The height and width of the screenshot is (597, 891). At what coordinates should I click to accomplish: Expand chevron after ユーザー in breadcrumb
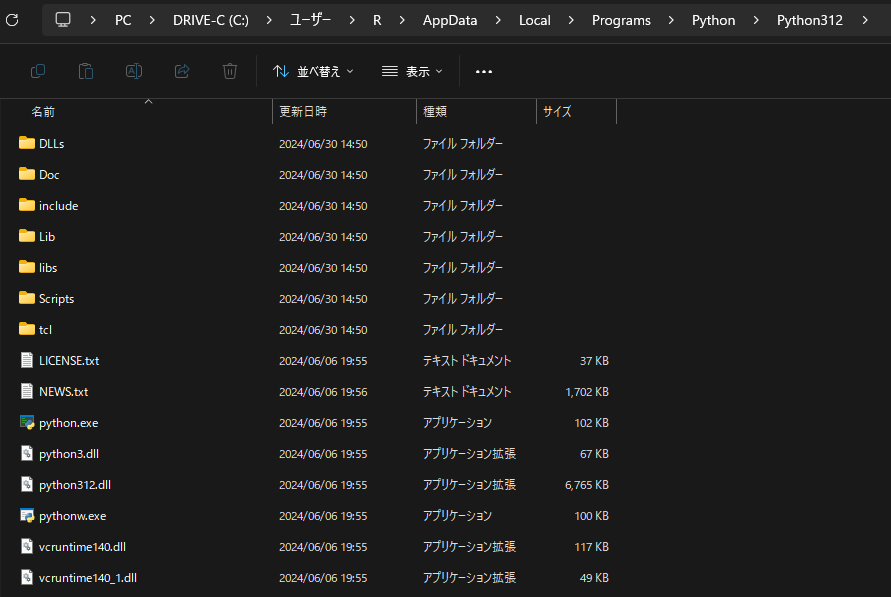[352, 20]
